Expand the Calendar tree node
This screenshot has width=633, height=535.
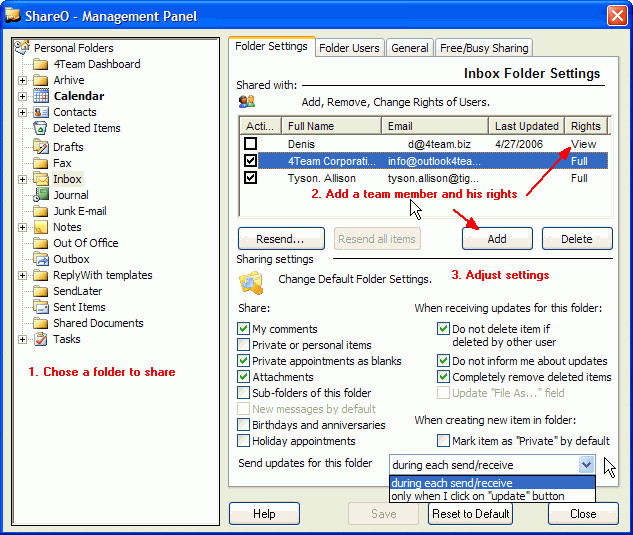tap(23, 97)
